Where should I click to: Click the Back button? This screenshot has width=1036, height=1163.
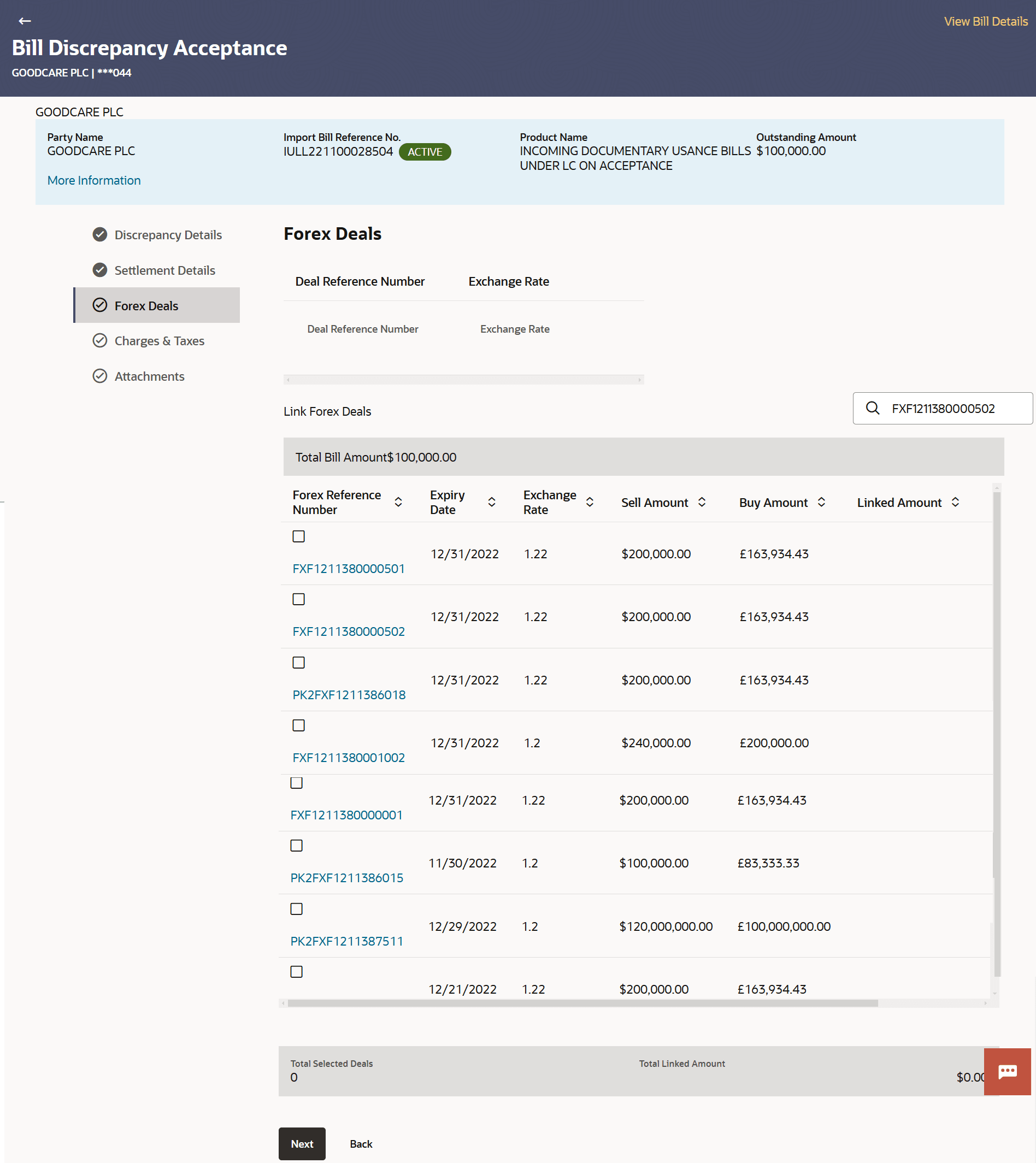[361, 1144]
